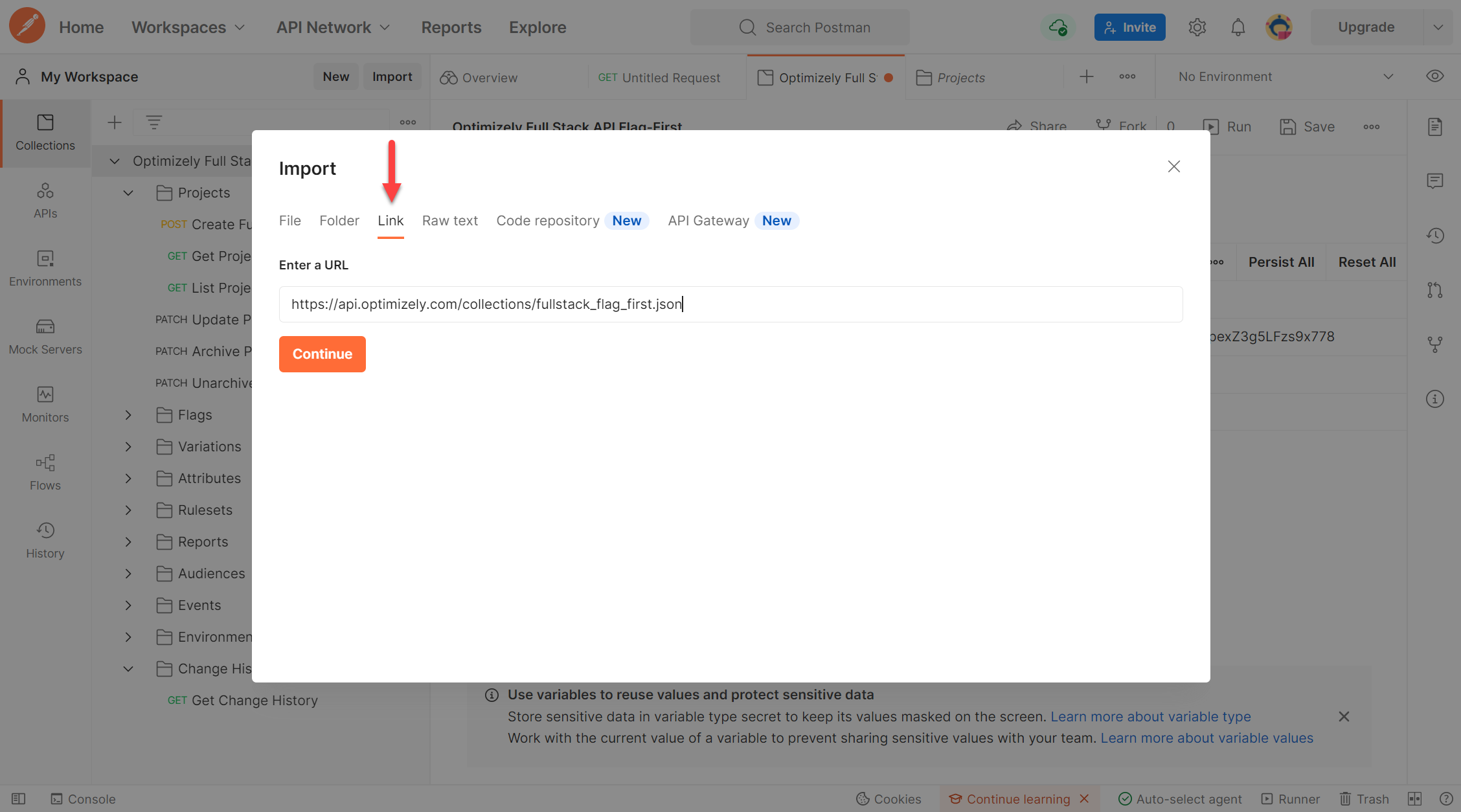Open tab bar more options dots
This screenshot has height=812, width=1461.
coord(1127,76)
